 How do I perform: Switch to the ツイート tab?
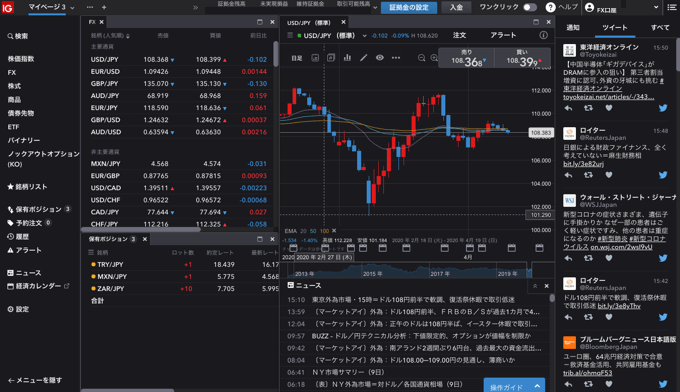coord(615,27)
